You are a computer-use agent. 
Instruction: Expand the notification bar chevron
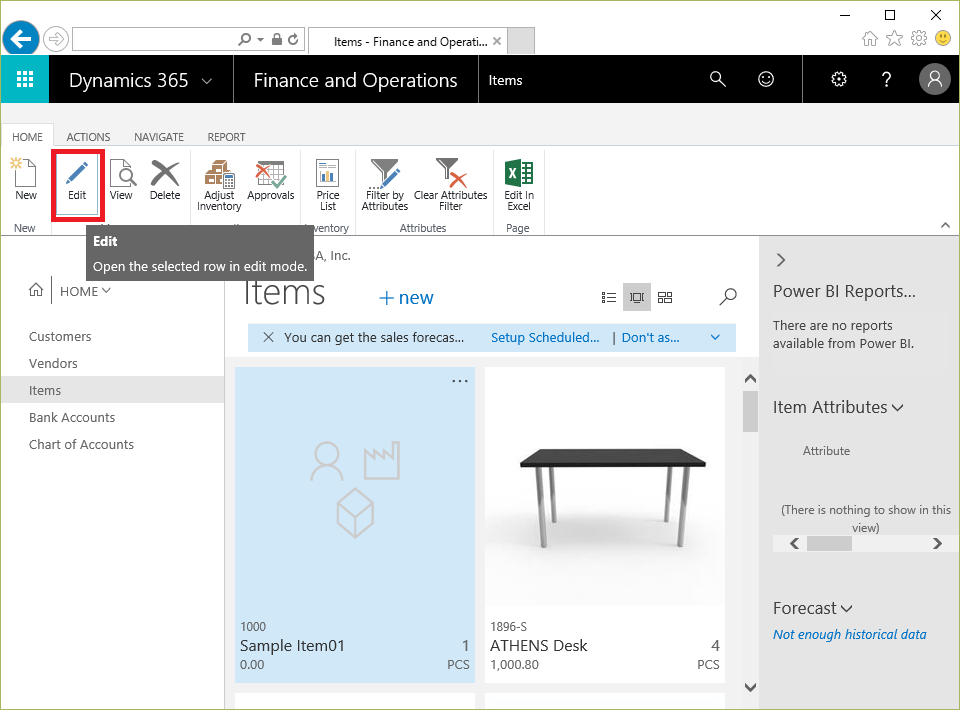point(715,337)
